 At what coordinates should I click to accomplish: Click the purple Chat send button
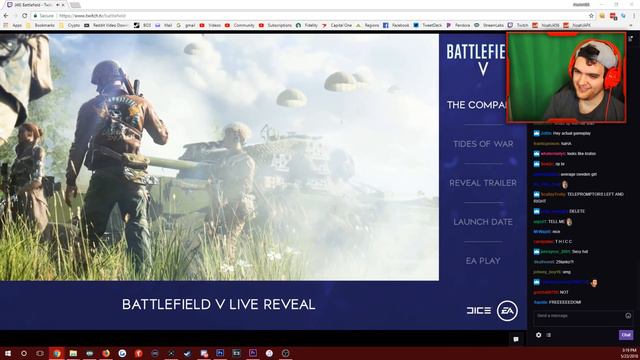click(x=626, y=335)
